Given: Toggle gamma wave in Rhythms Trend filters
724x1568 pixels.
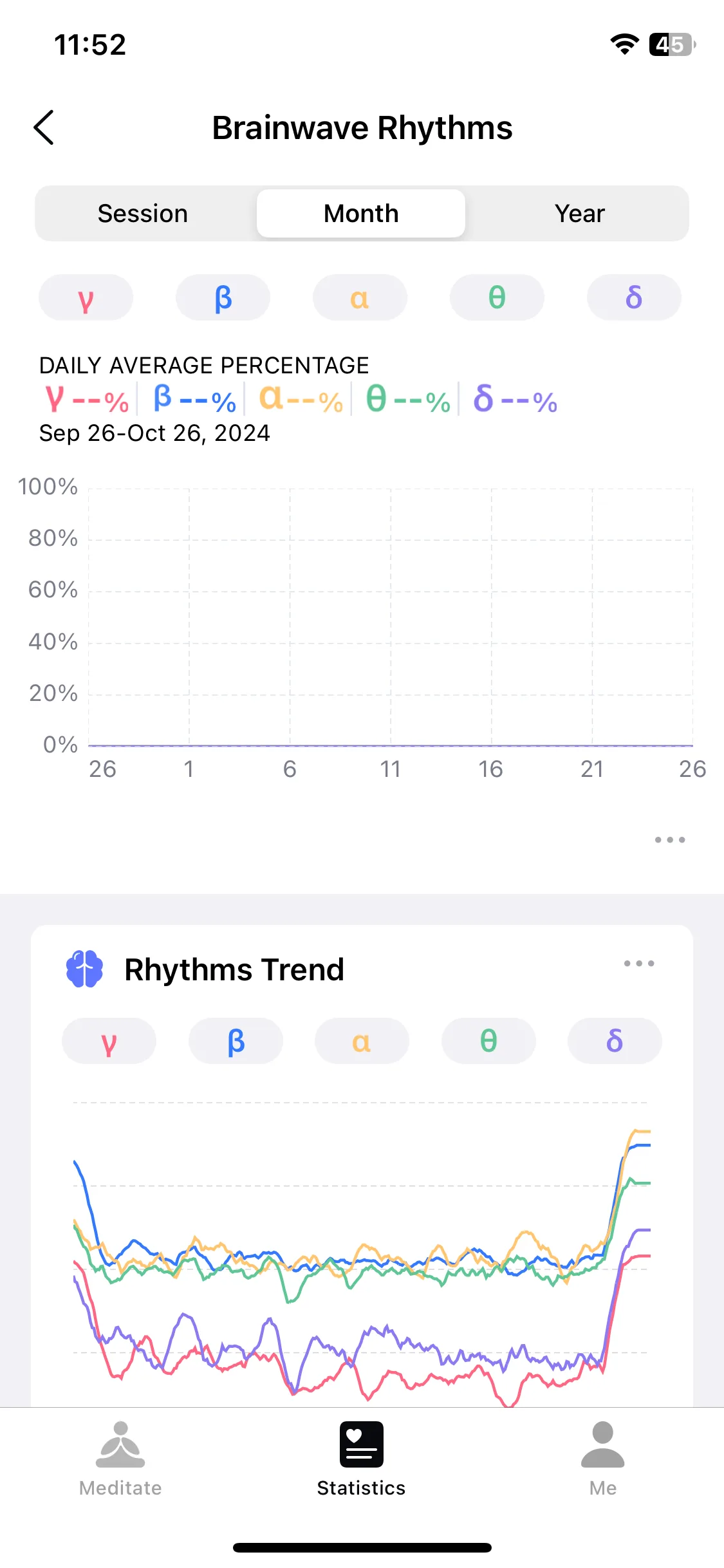Looking at the screenshot, I should (x=109, y=1041).
